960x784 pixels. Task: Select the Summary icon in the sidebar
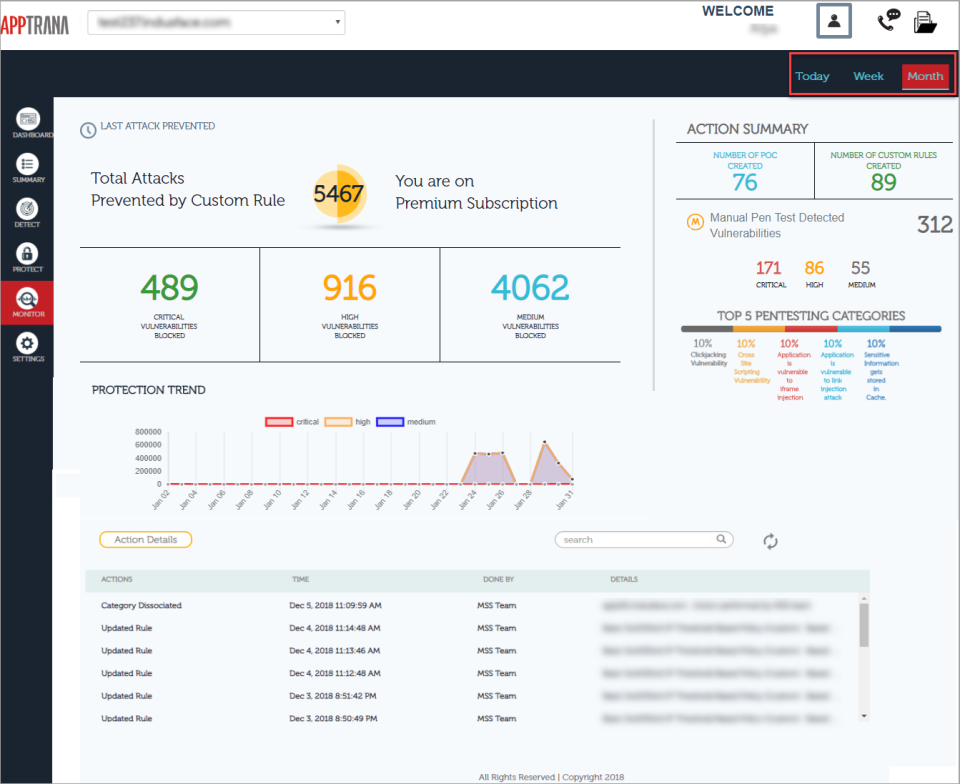coord(26,164)
